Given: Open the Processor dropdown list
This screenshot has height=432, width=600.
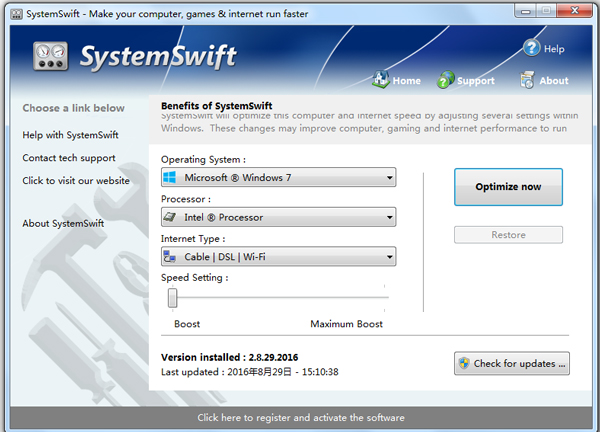Looking at the screenshot, I should tap(388, 217).
